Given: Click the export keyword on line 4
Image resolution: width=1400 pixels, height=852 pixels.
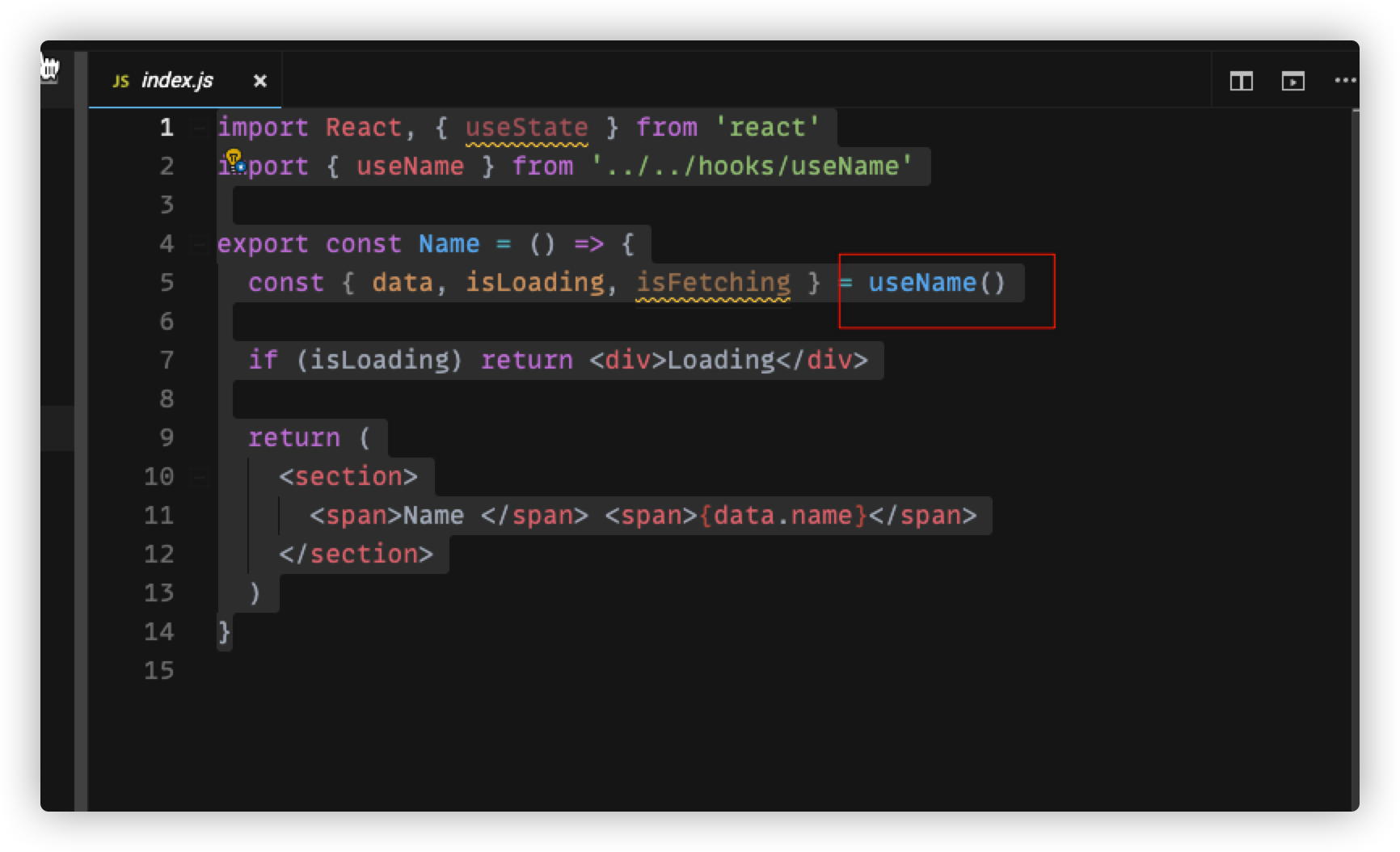Looking at the screenshot, I should pyautogui.click(x=263, y=244).
